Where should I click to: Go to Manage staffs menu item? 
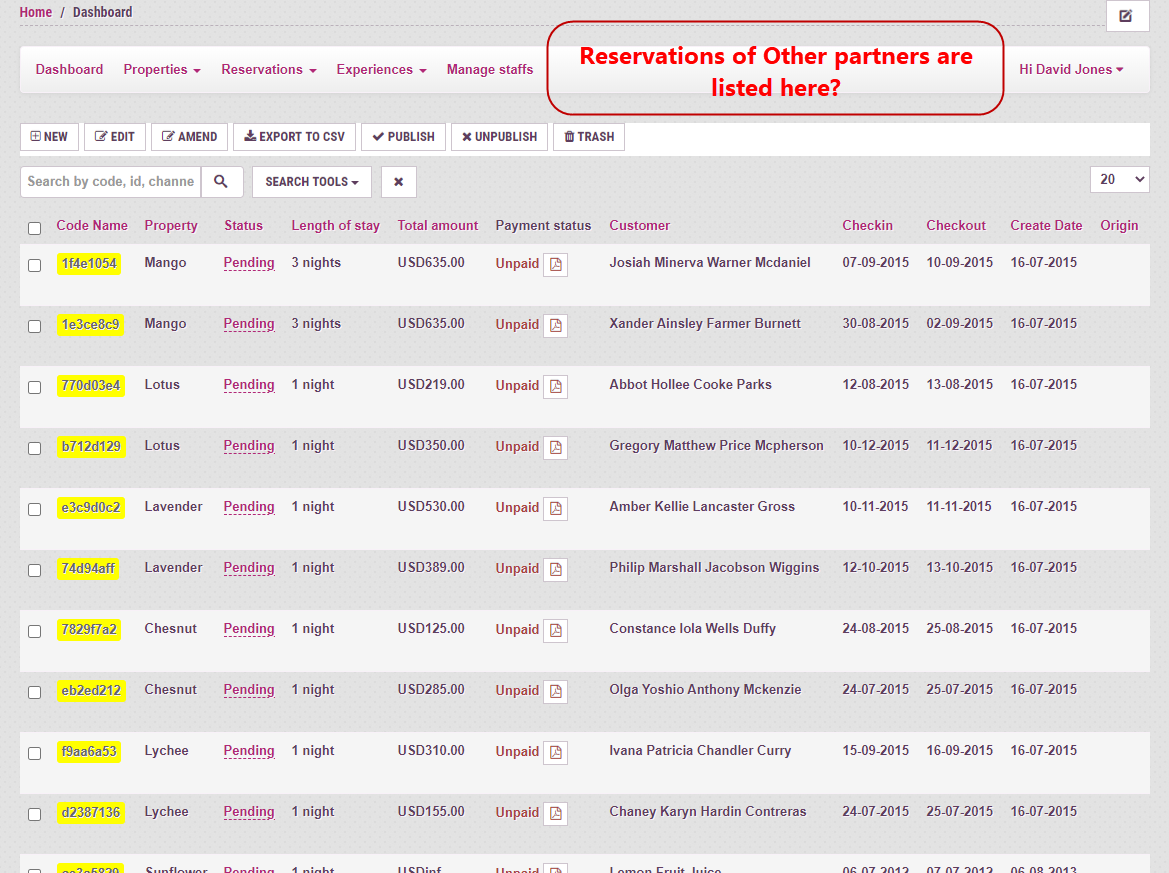pyautogui.click(x=489, y=70)
